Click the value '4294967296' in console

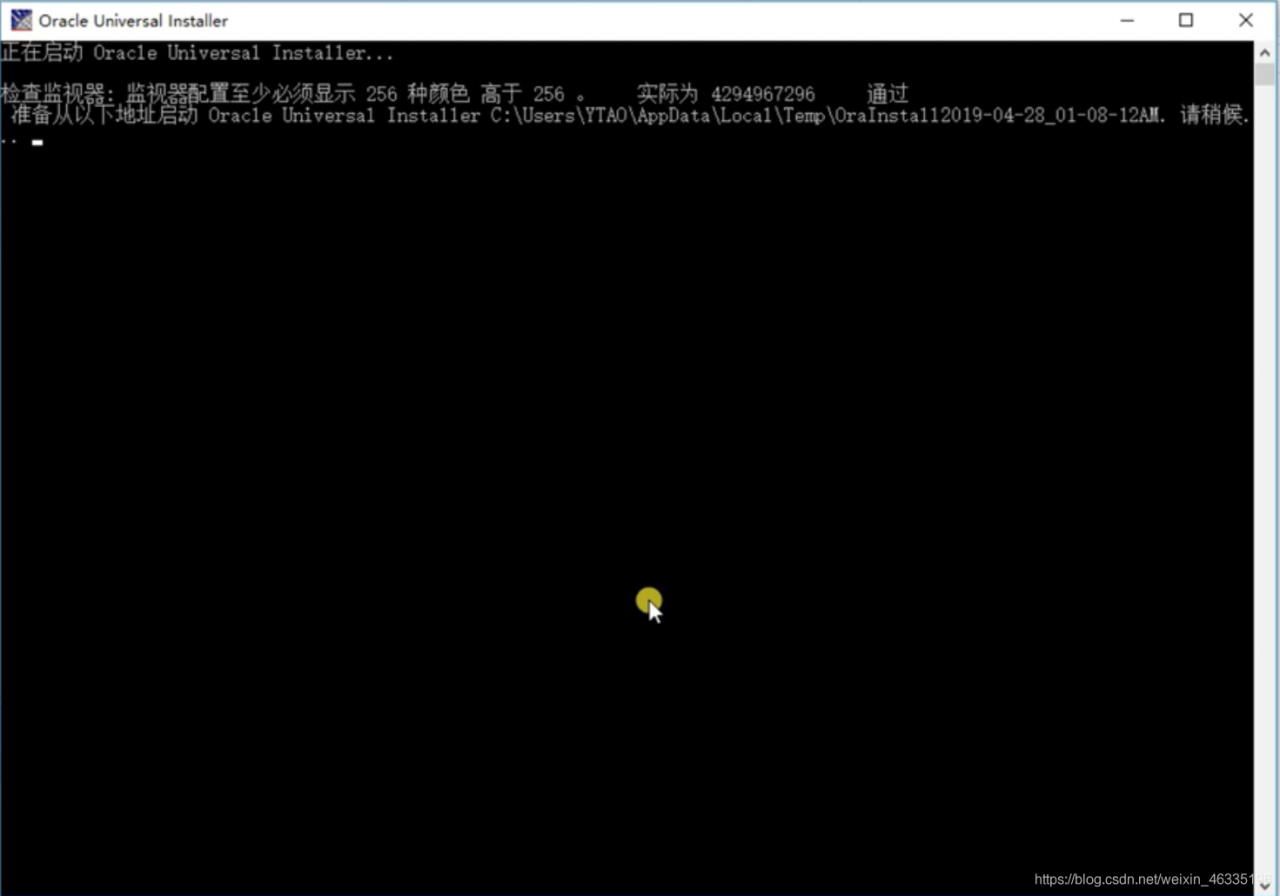(763, 94)
